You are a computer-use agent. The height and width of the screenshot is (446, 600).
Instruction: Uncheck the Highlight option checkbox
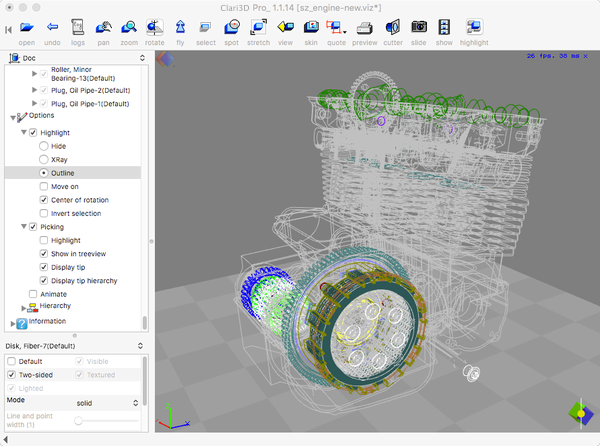[33, 132]
